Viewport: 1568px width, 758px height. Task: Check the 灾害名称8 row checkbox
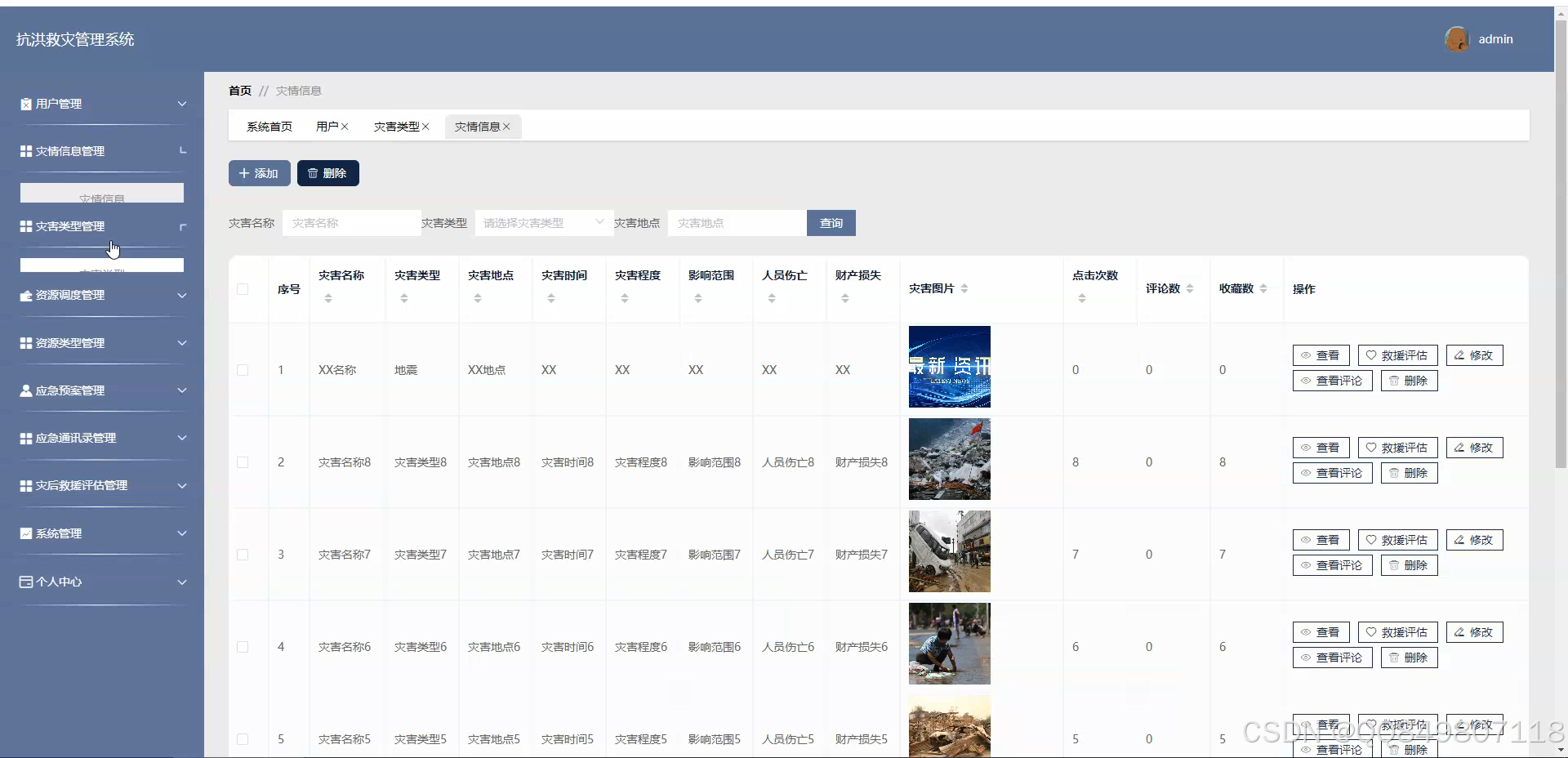243,462
